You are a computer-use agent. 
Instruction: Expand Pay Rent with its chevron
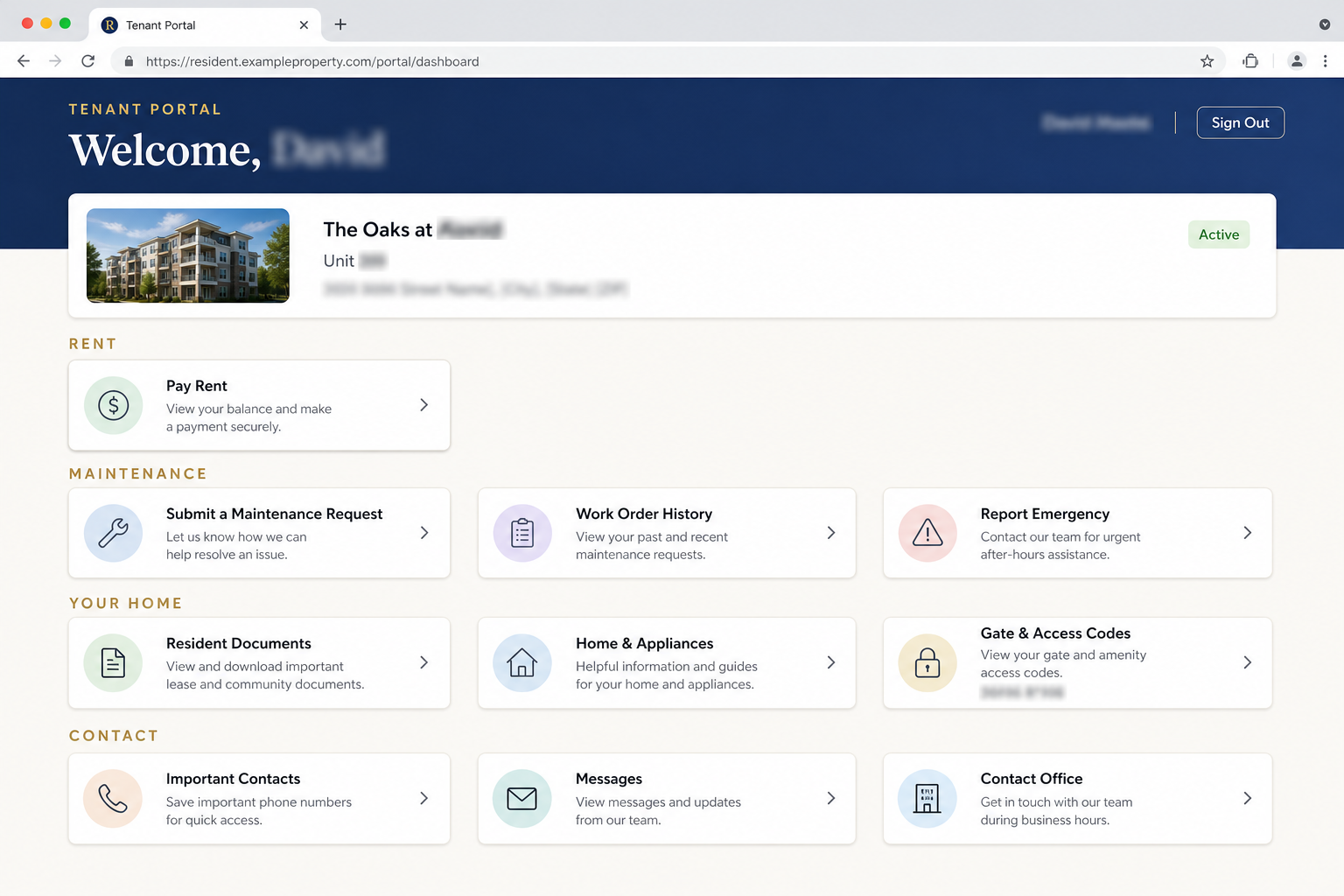424,405
